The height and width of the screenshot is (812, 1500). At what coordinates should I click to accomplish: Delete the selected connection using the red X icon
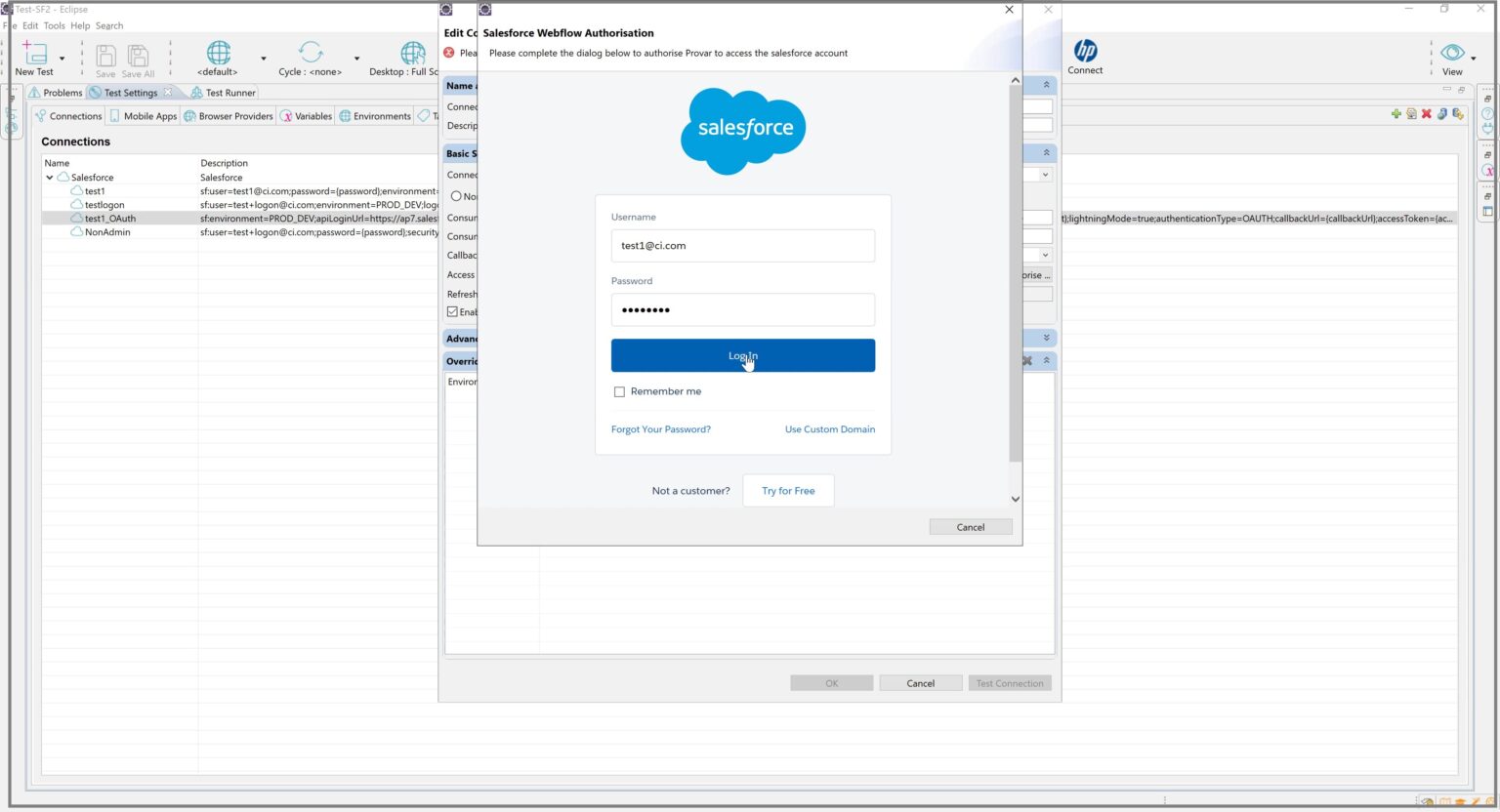click(1427, 114)
